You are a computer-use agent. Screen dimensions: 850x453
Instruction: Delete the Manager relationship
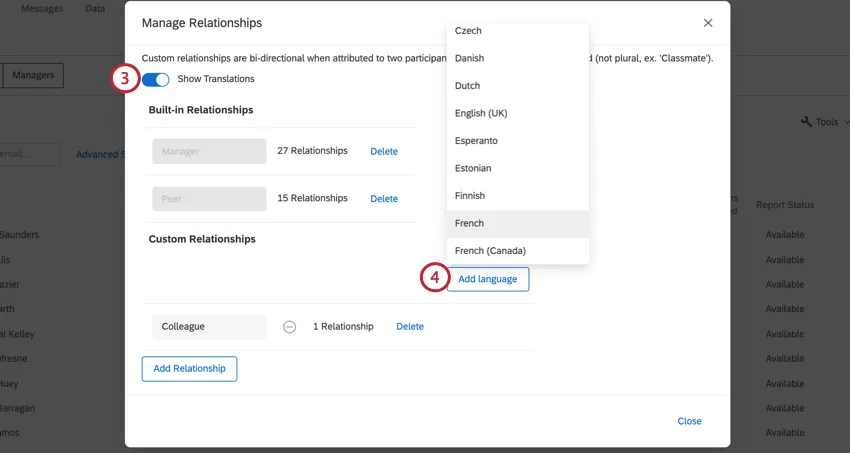[384, 152]
